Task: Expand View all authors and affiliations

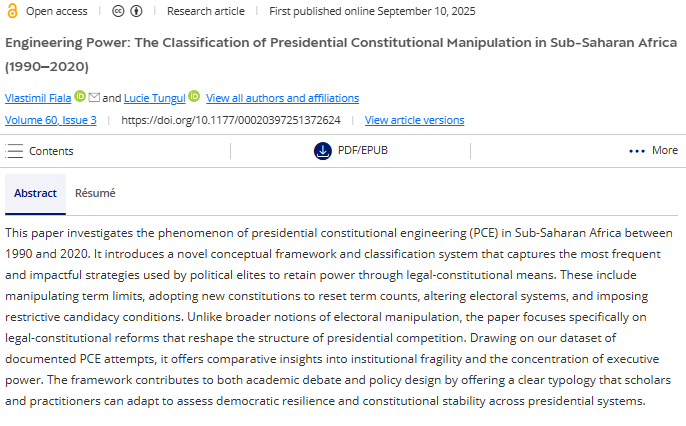Action: pos(282,98)
